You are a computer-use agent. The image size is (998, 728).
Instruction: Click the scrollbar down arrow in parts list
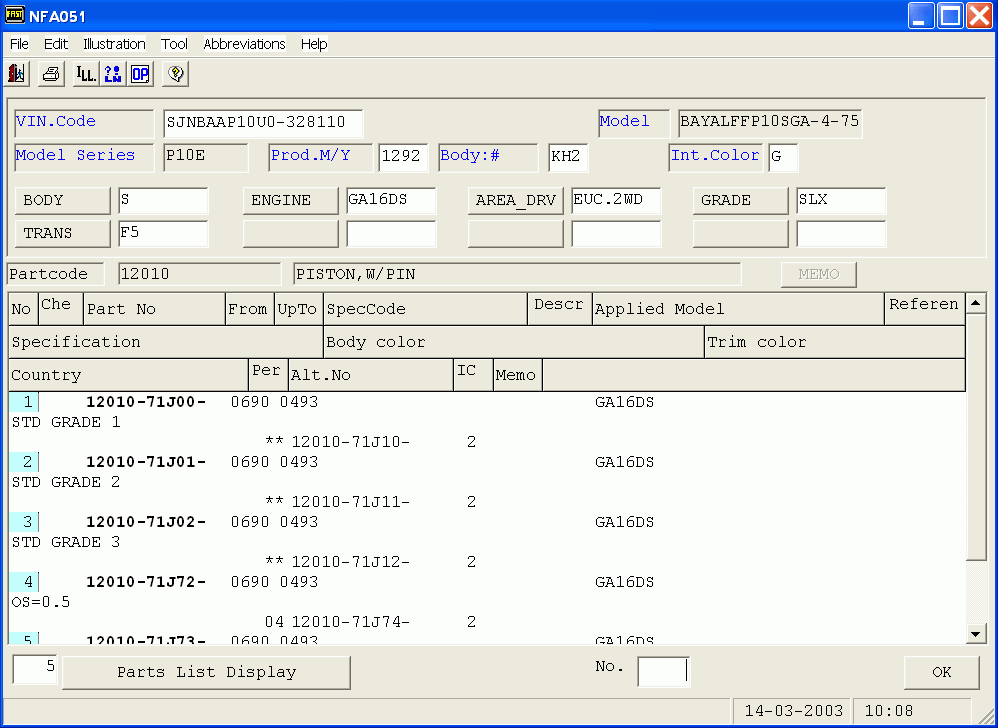click(976, 634)
